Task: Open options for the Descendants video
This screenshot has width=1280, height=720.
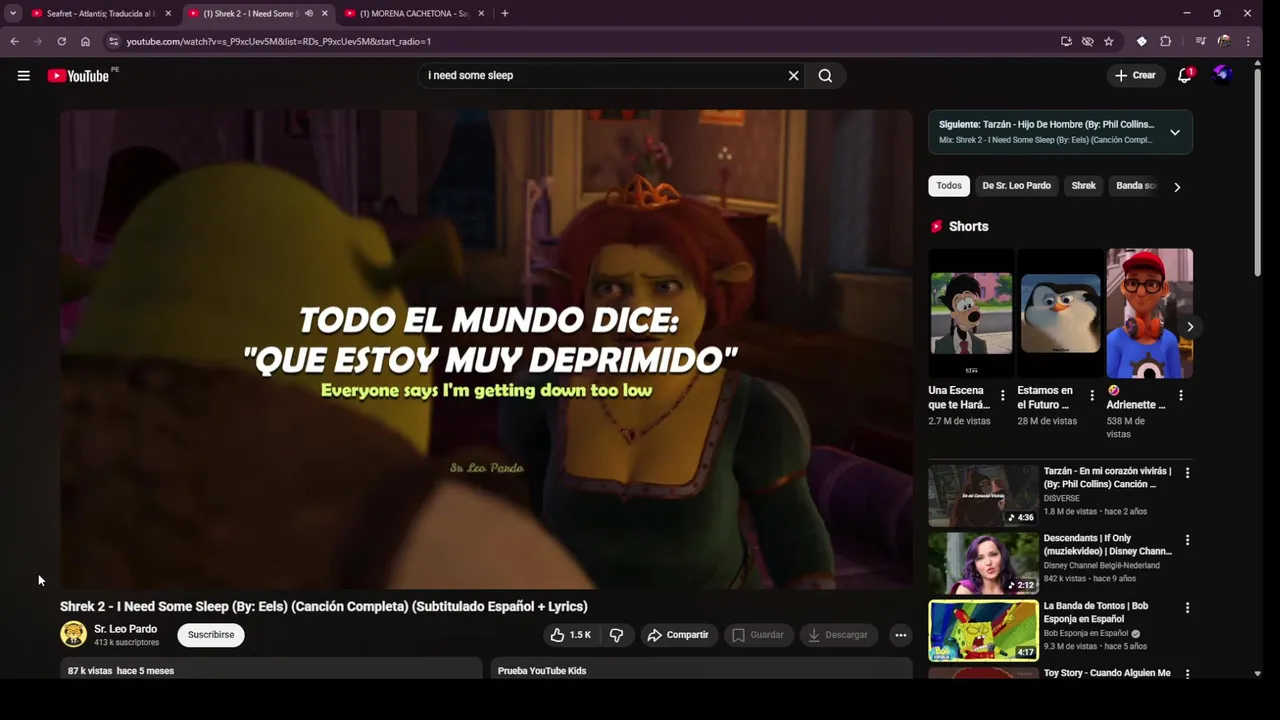Action: 1187,540
